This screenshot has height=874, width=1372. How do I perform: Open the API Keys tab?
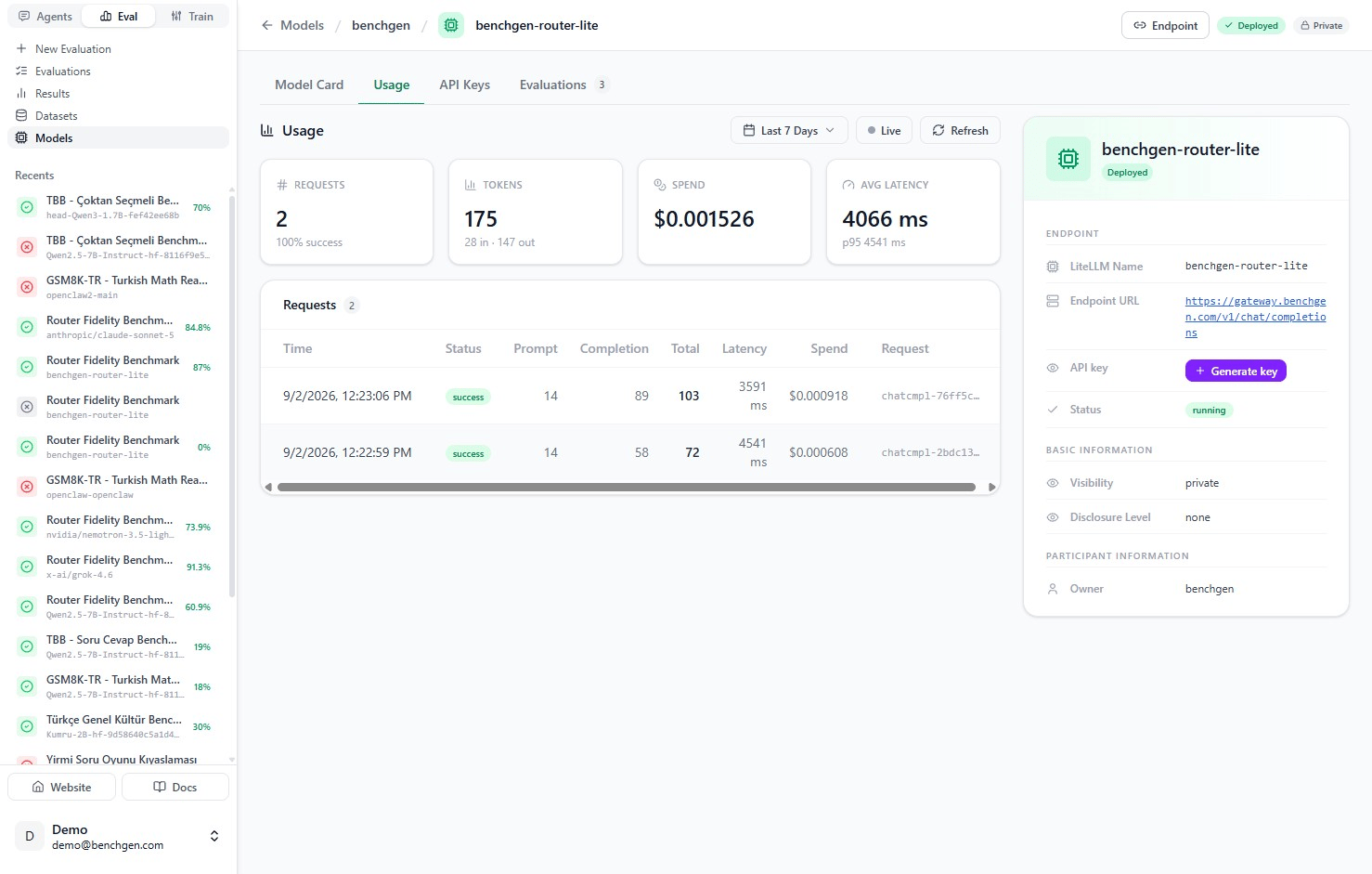[465, 85]
